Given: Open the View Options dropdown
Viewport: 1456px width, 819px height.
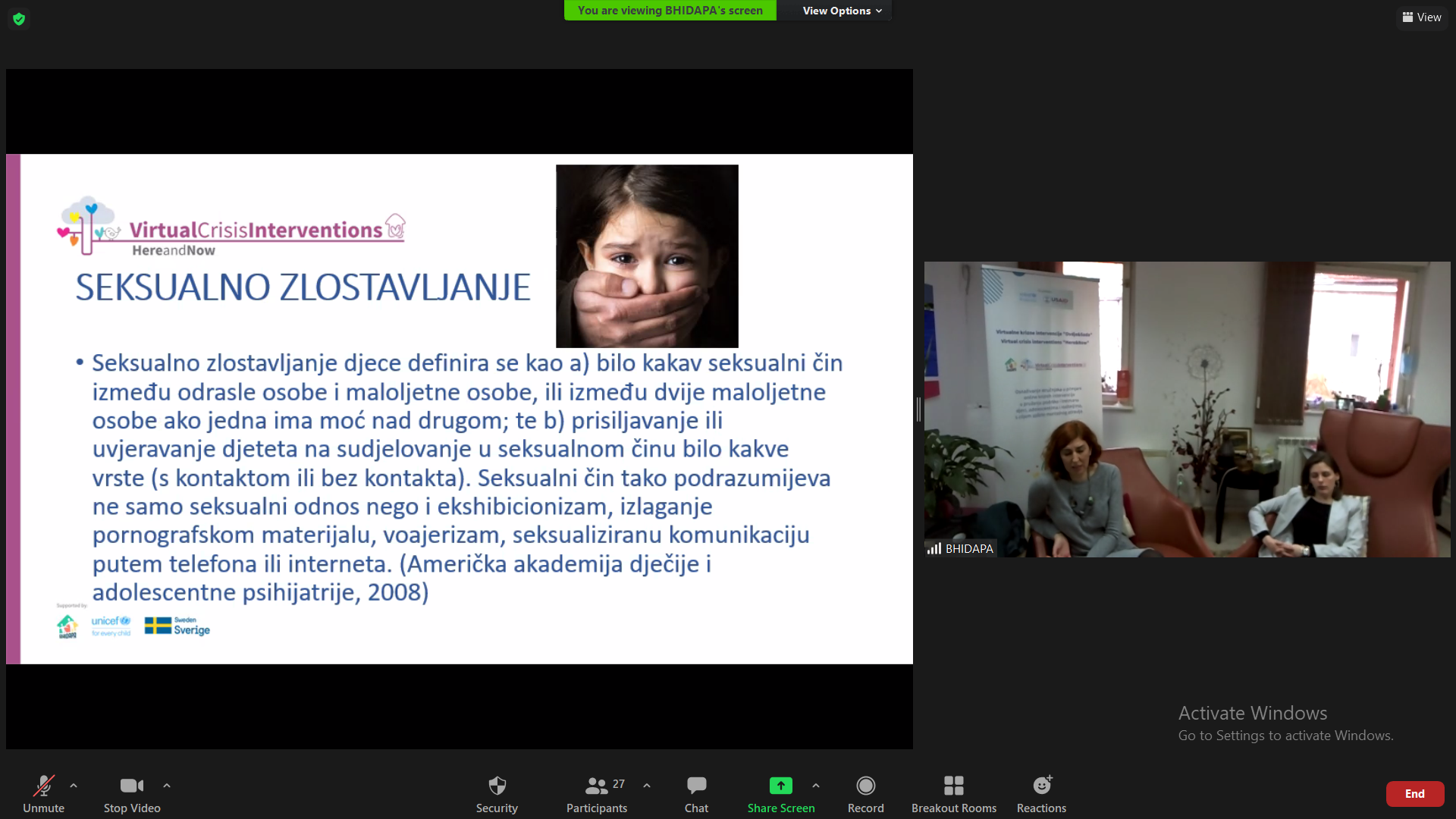Looking at the screenshot, I should click(842, 11).
